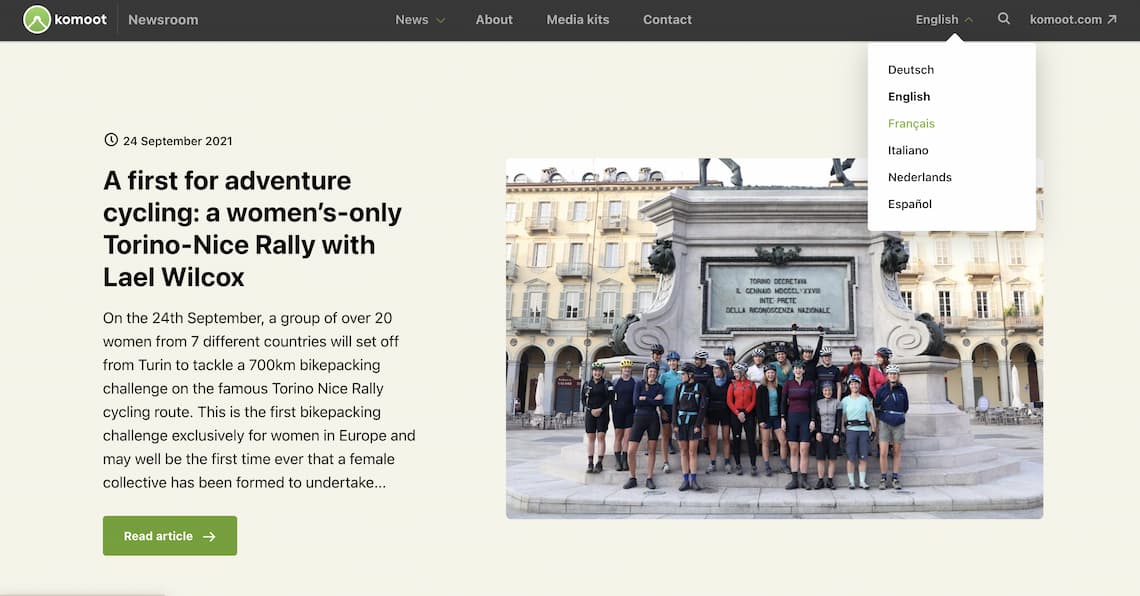Viewport: 1140px width, 596px height.
Task: Open the Torino-Nice Rally article headline
Action: tap(252, 228)
